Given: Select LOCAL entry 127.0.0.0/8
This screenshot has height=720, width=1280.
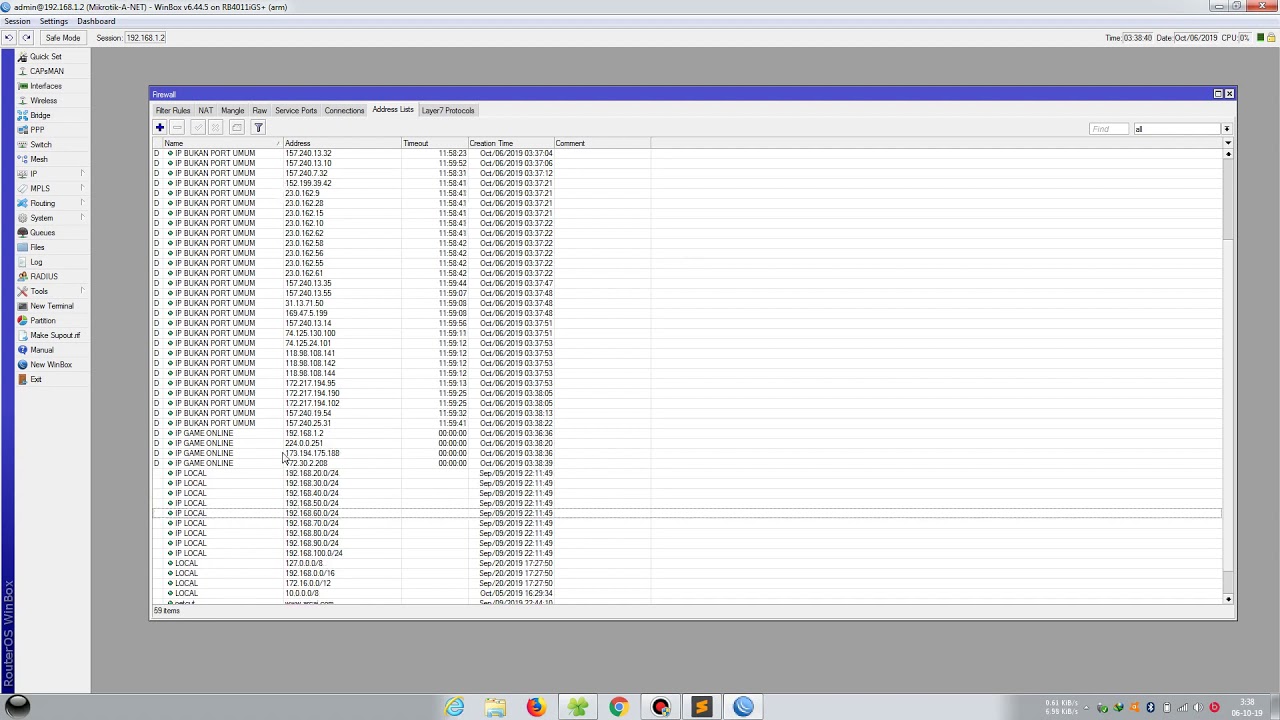Looking at the screenshot, I should click(687, 563).
